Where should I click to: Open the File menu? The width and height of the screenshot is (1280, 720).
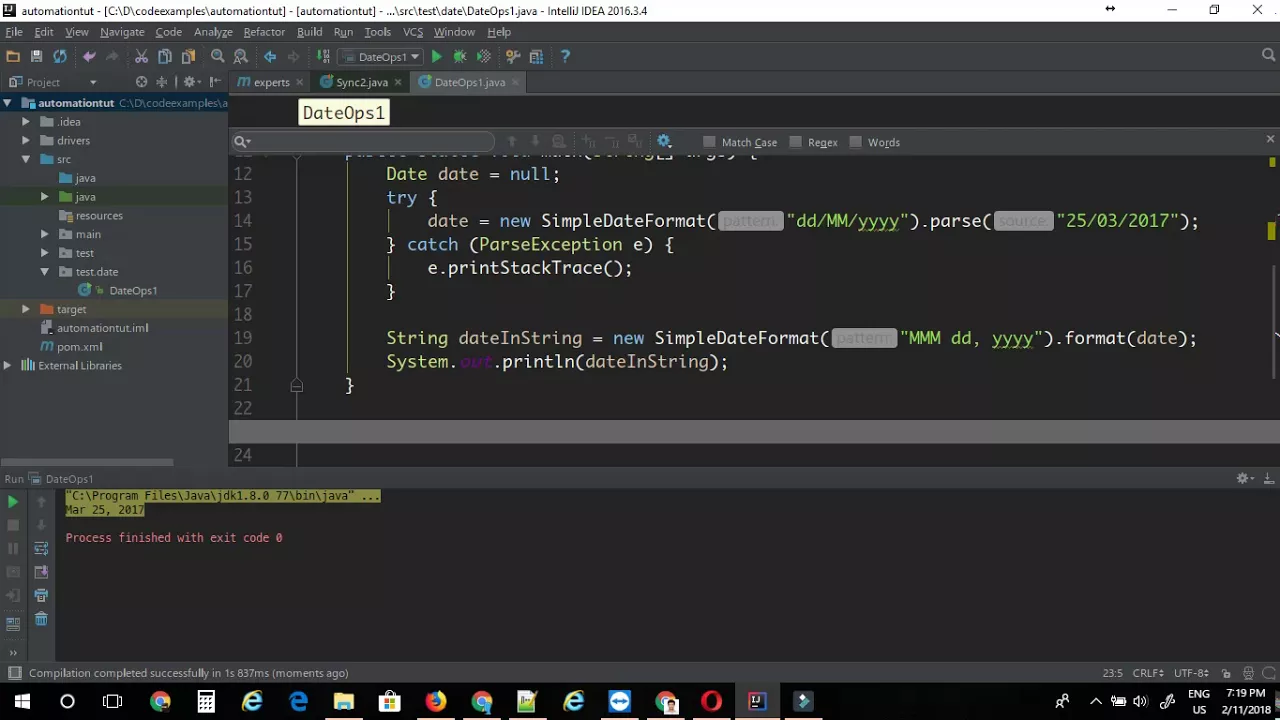[x=14, y=32]
